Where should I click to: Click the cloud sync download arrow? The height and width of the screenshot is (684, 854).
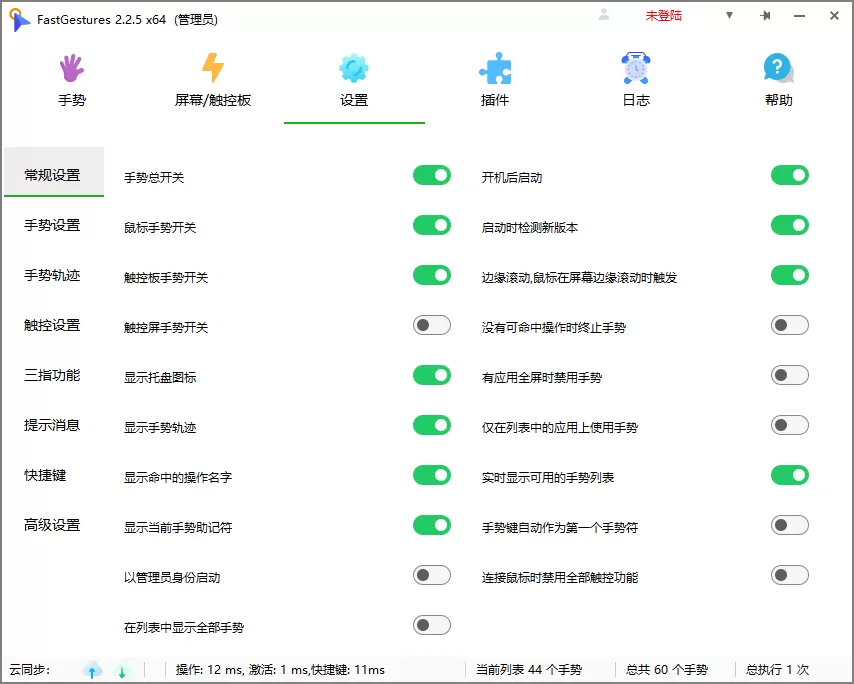coord(121,670)
